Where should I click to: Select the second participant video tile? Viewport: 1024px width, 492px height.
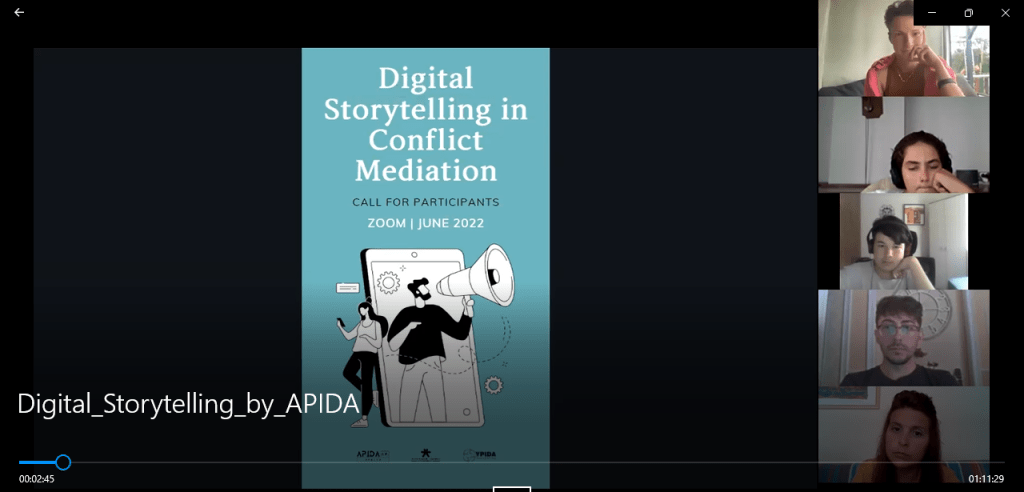coord(903,144)
